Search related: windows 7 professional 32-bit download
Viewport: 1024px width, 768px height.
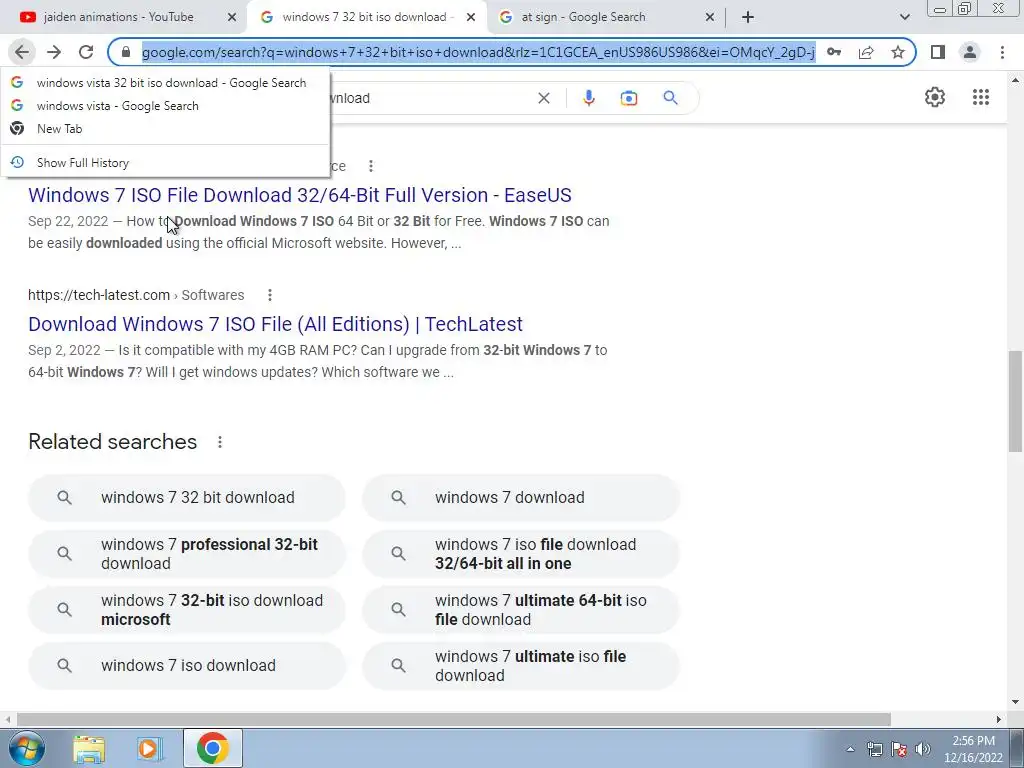coord(186,554)
